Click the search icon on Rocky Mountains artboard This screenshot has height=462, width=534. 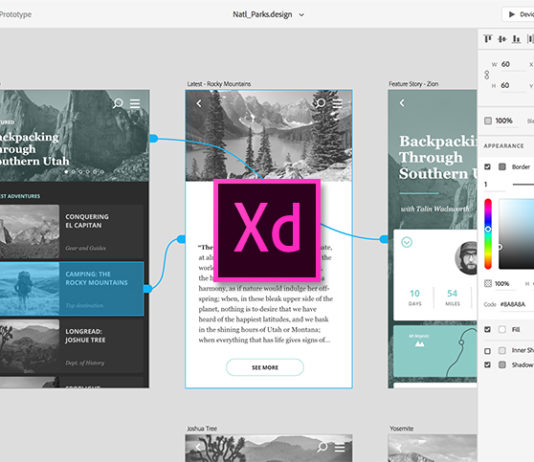coord(319,103)
